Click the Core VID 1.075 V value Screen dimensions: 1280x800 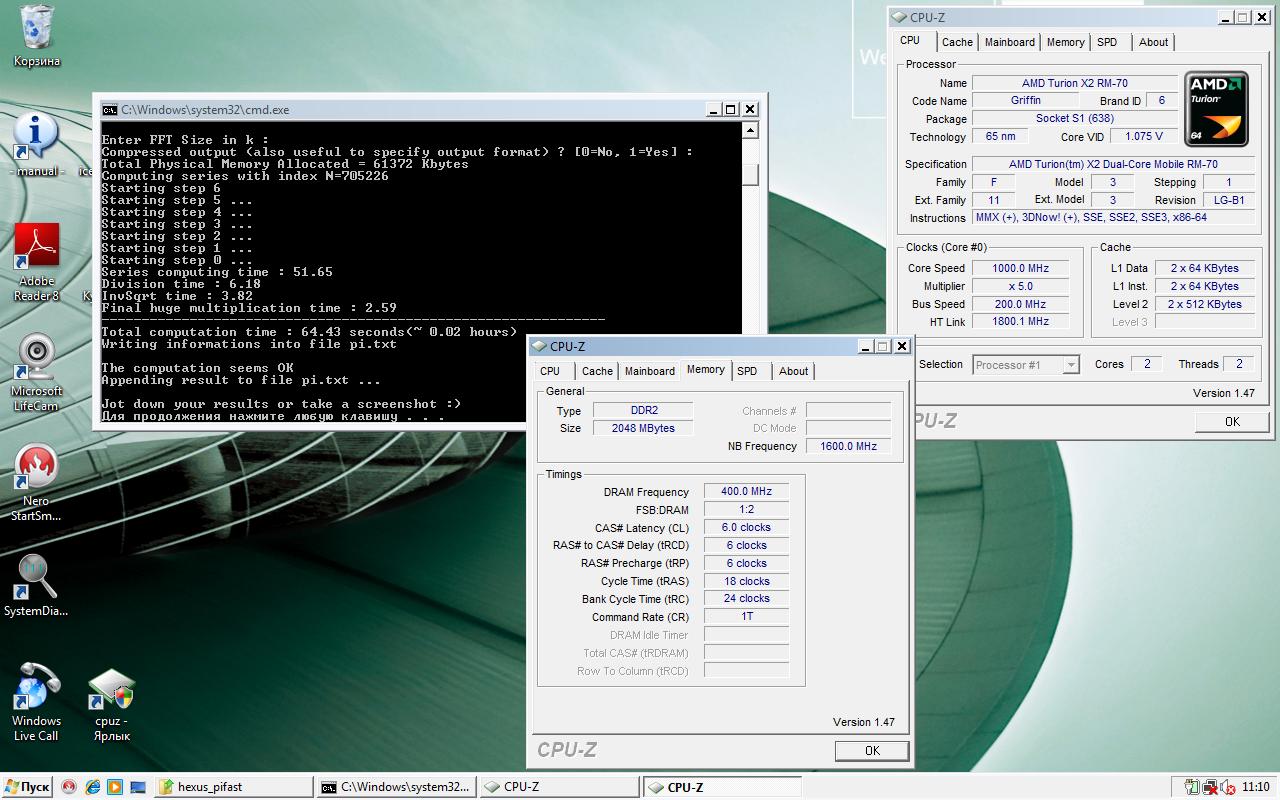click(x=1143, y=136)
